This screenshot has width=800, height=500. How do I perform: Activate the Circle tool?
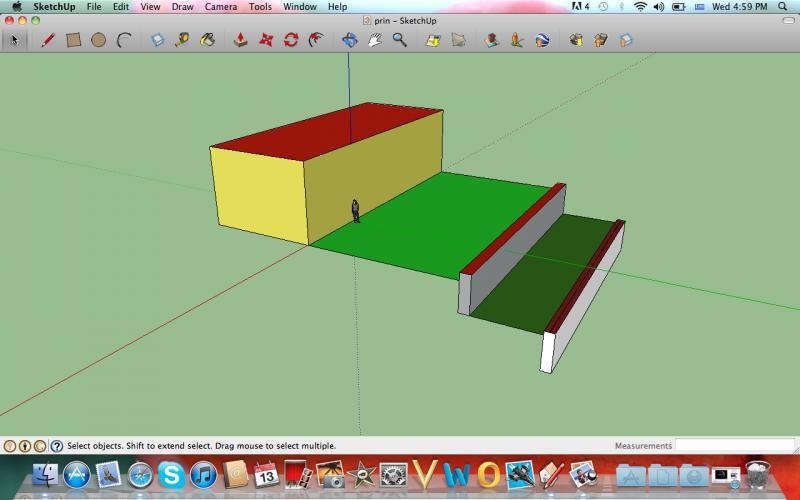(98, 40)
